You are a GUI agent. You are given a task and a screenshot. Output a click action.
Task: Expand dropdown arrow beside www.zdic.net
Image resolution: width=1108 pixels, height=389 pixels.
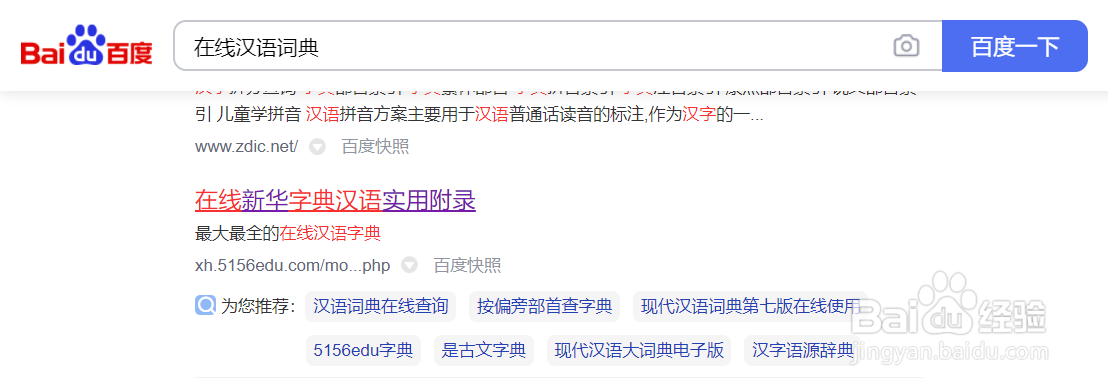tap(318, 146)
